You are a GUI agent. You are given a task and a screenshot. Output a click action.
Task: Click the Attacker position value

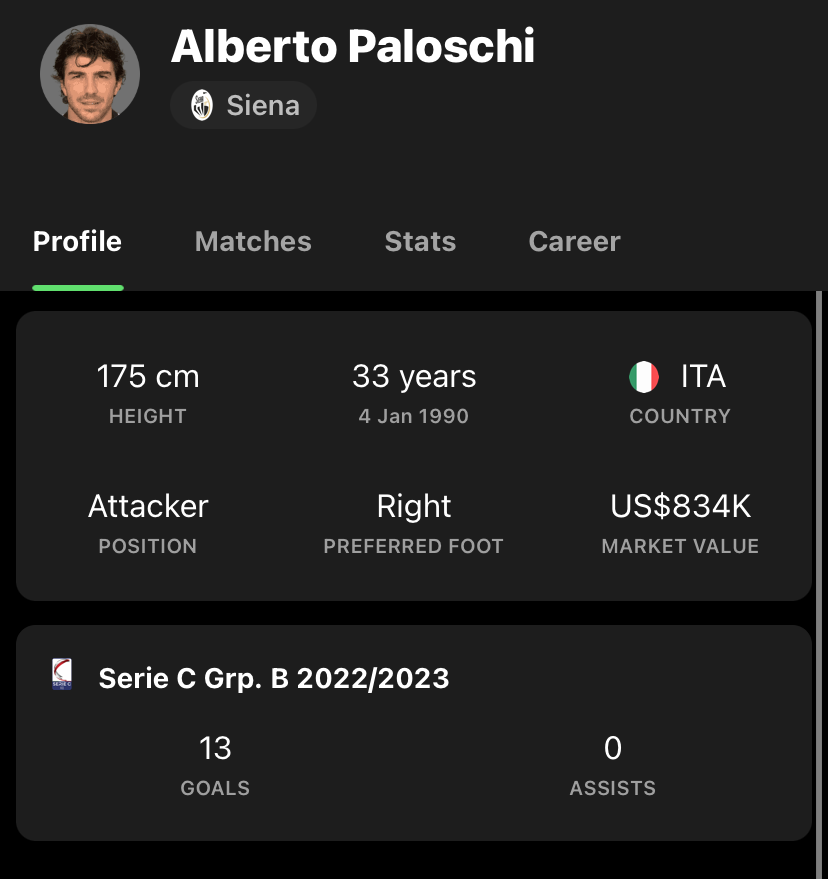point(148,506)
